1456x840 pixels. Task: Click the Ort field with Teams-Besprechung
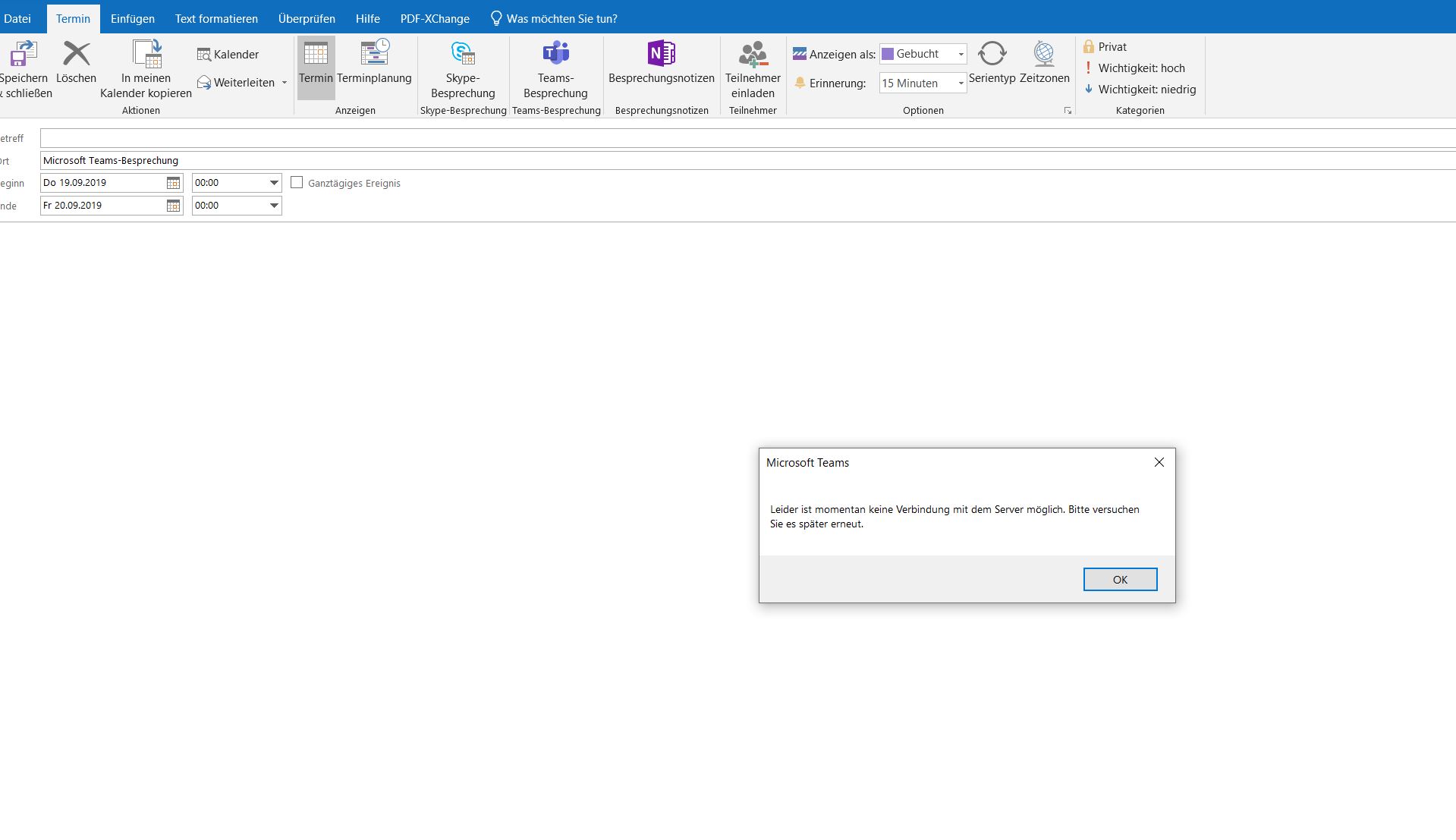(x=747, y=161)
